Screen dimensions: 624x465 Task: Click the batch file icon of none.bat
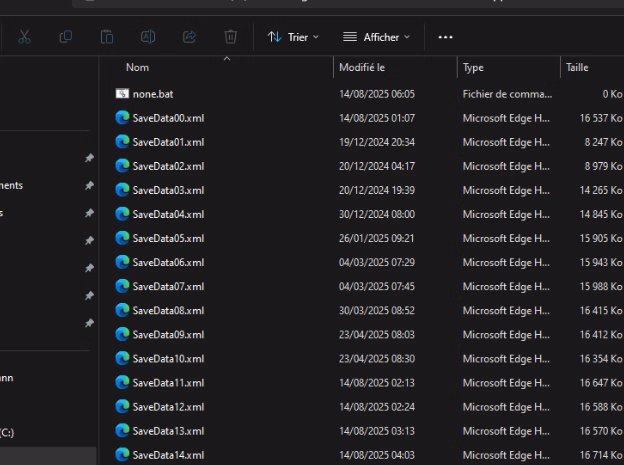coord(122,94)
